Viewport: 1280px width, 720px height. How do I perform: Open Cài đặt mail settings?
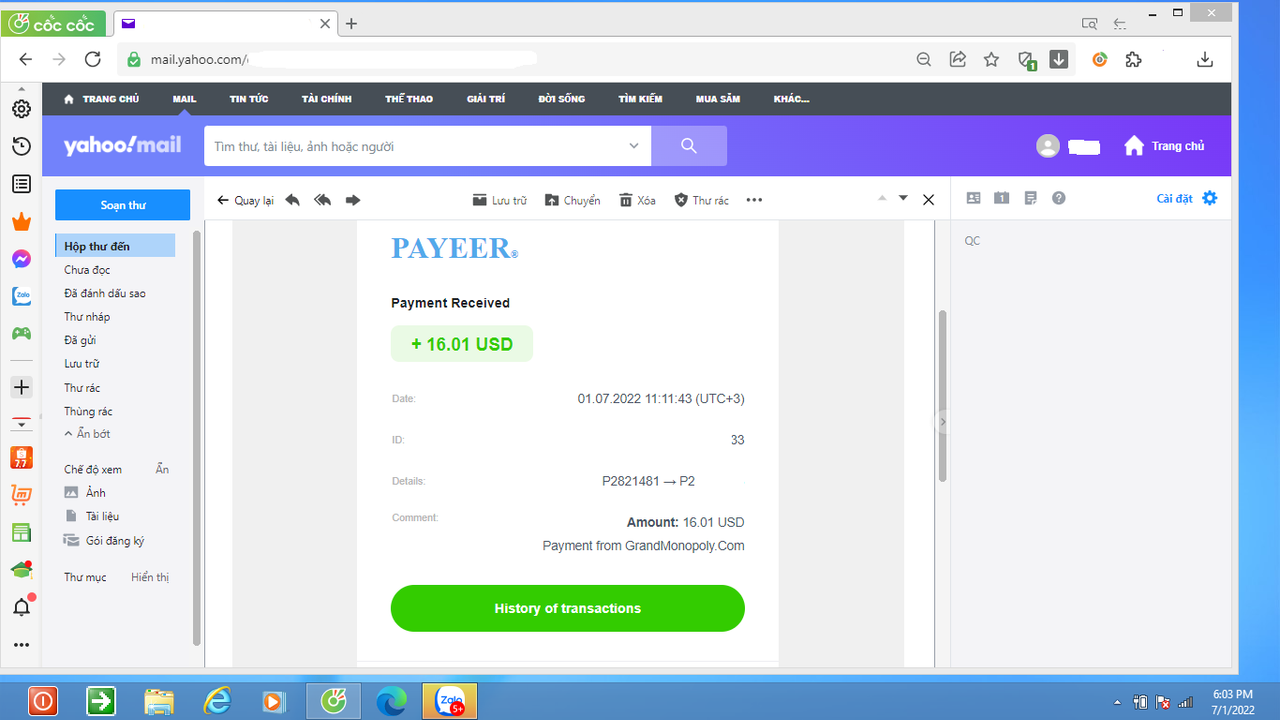click(1187, 198)
